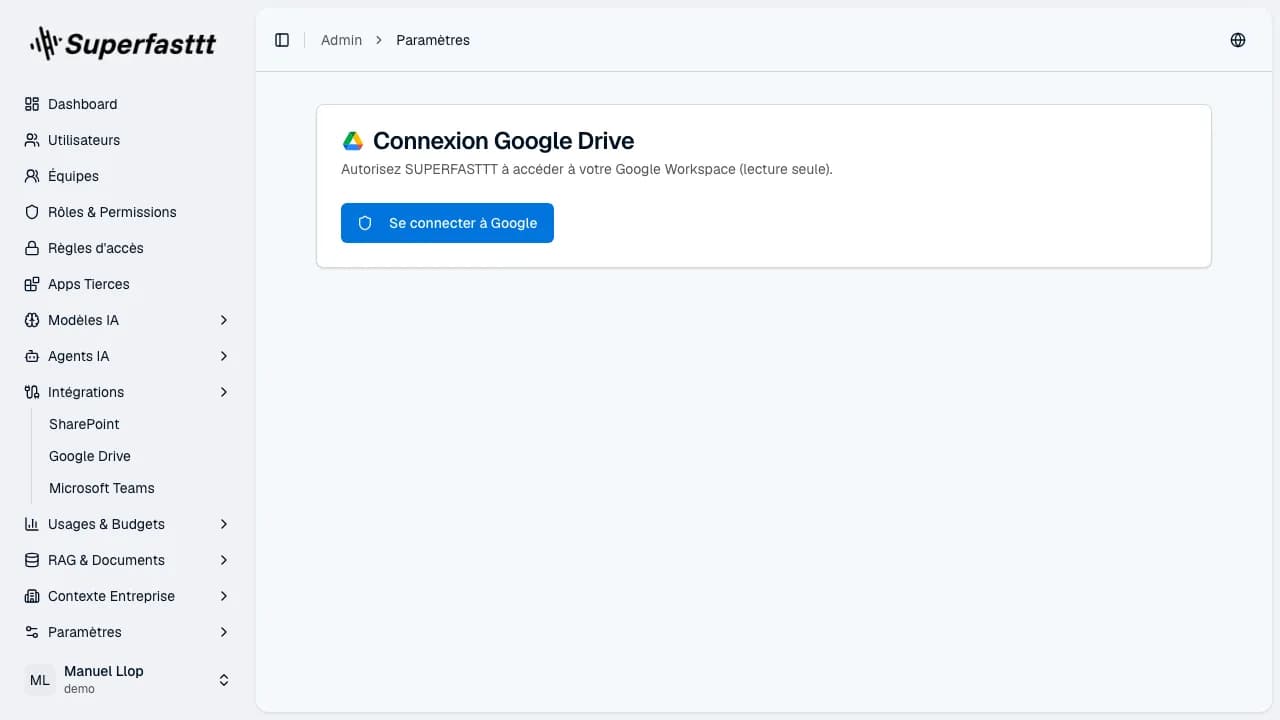Screen dimensions: 1280x720
Task: Click the RAG & Documents database icon
Action: [x=32, y=560]
